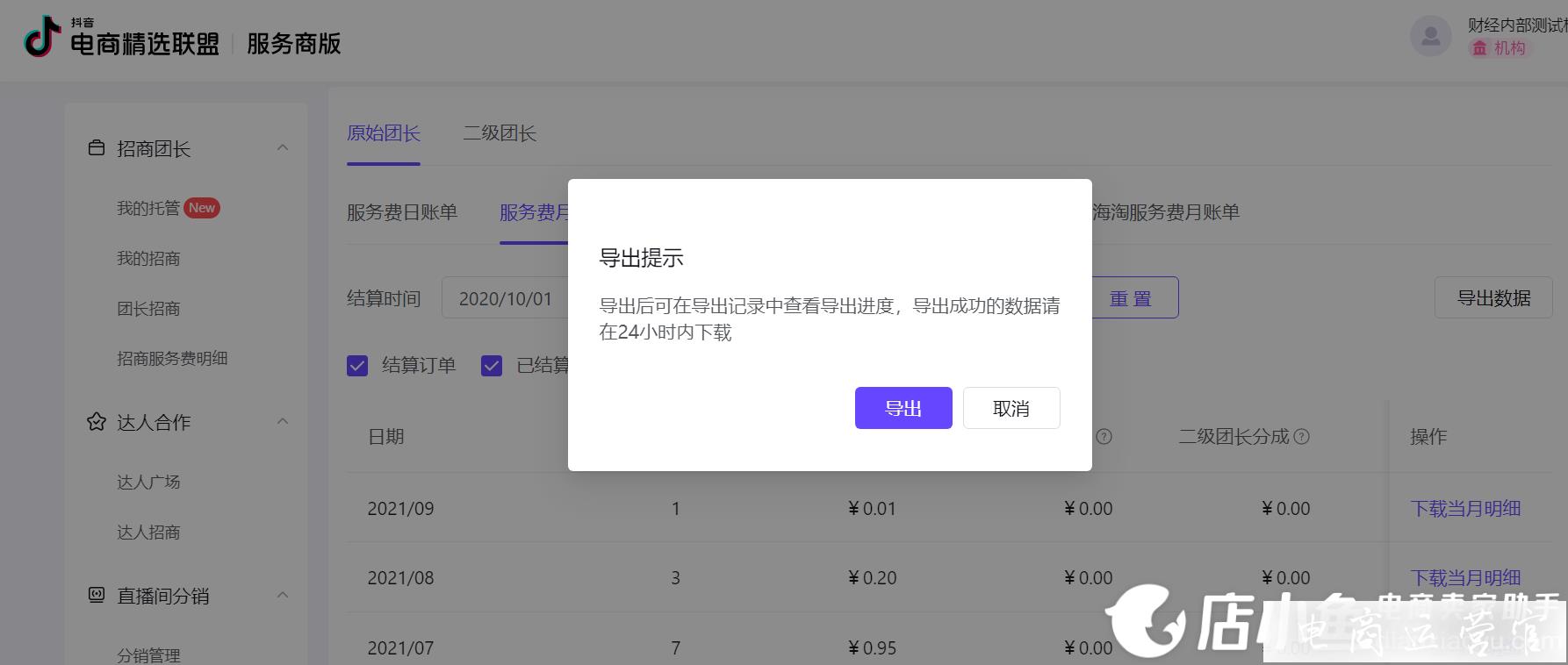Open 达人广场 in the sidebar
The image size is (1568, 665).
click(148, 483)
